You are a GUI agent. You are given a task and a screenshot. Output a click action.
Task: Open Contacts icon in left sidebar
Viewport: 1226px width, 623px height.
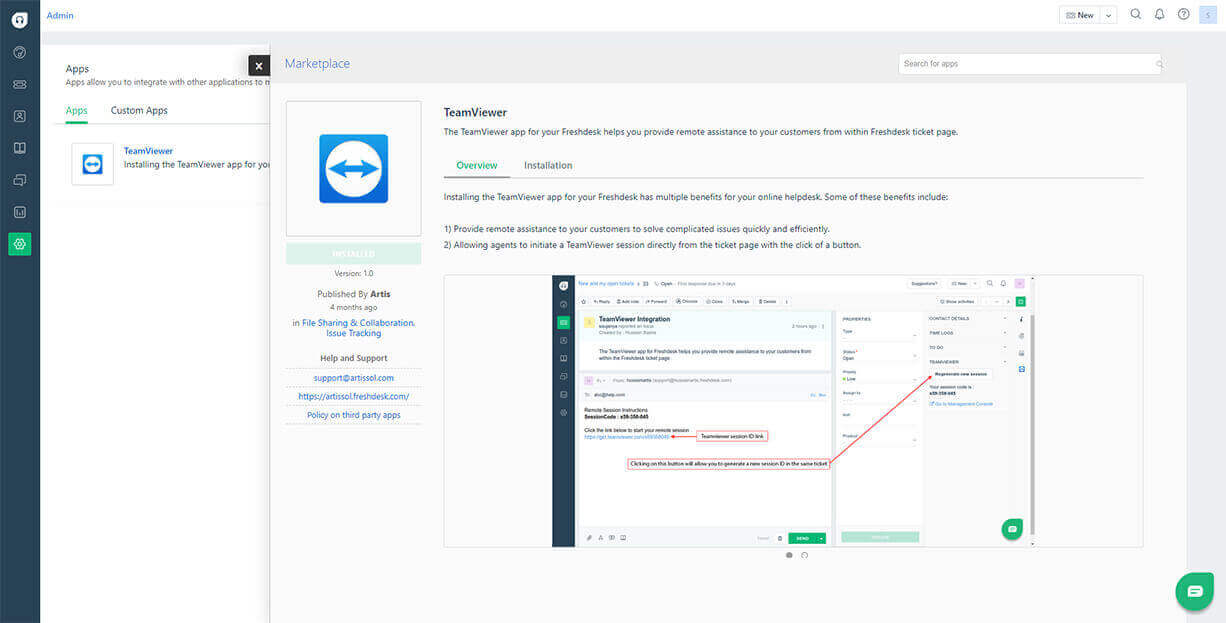pyautogui.click(x=19, y=117)
